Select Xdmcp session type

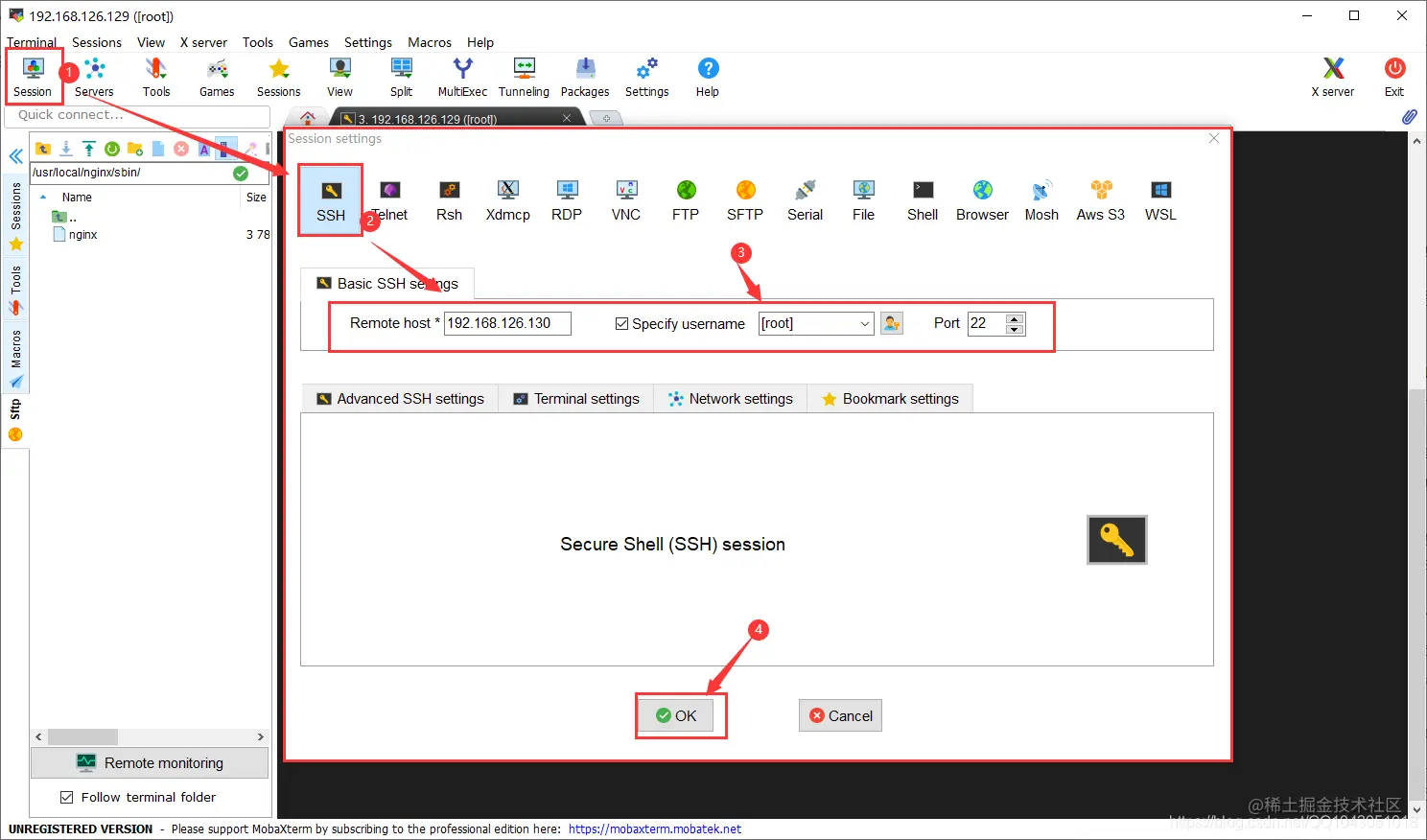point(508,200)
